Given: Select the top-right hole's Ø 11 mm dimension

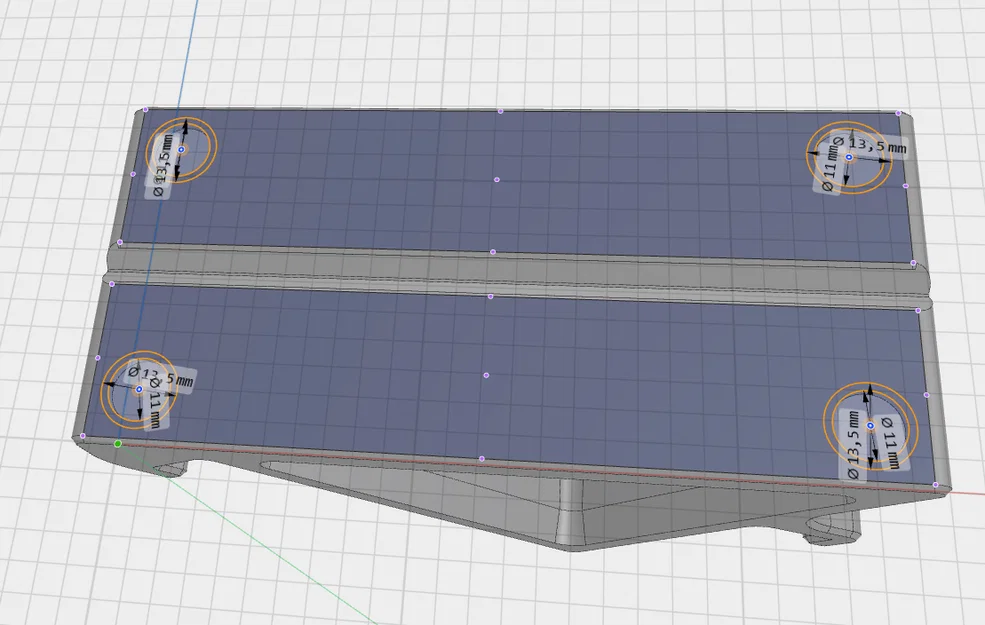Looking at the screenshot, I should tap(829, 166).
